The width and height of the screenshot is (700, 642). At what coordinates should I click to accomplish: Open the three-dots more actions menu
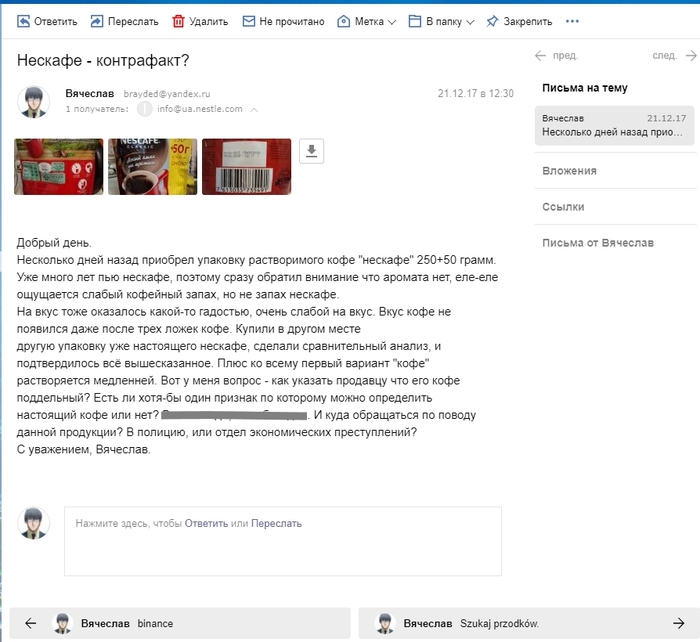point(572,21)
